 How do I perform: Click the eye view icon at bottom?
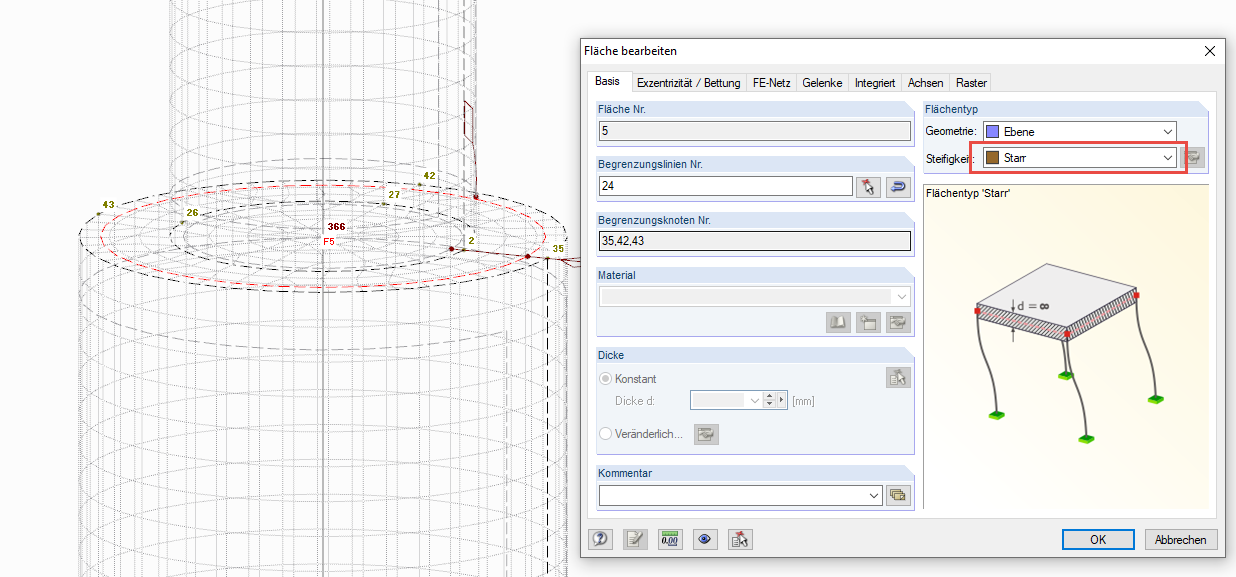[x=705, y=539]
